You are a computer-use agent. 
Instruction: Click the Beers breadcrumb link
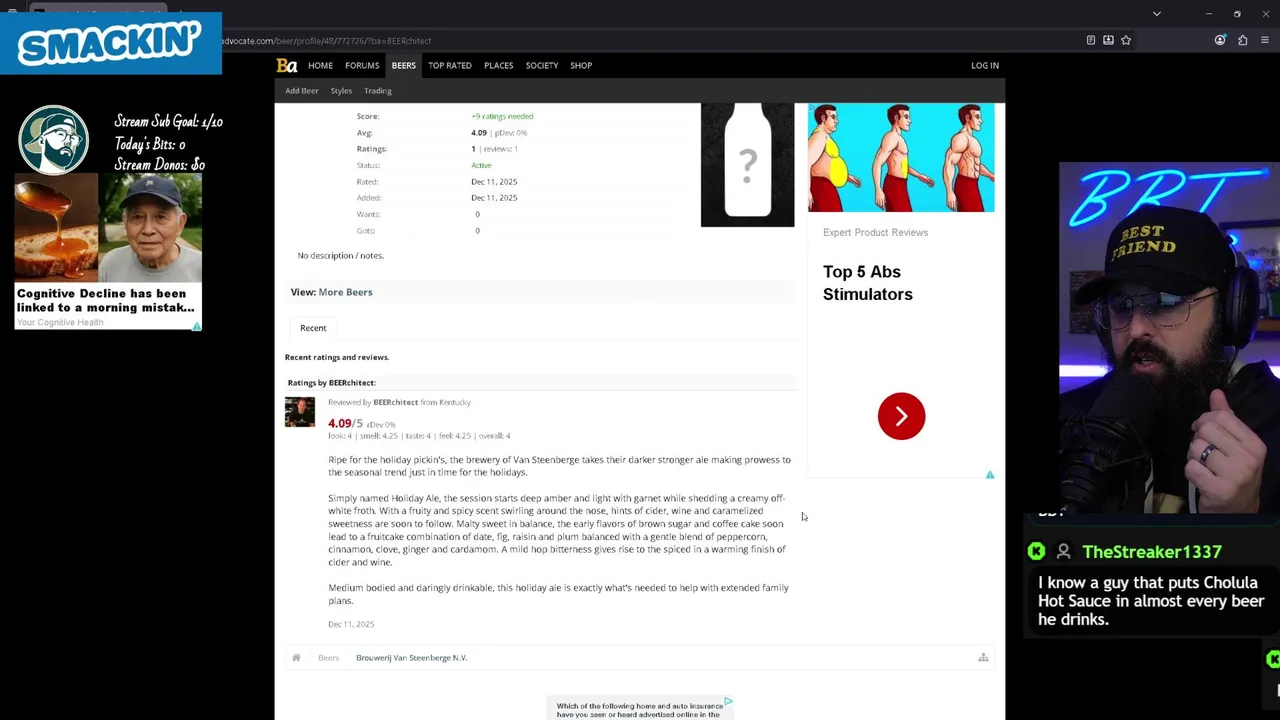tap(328, 658)
